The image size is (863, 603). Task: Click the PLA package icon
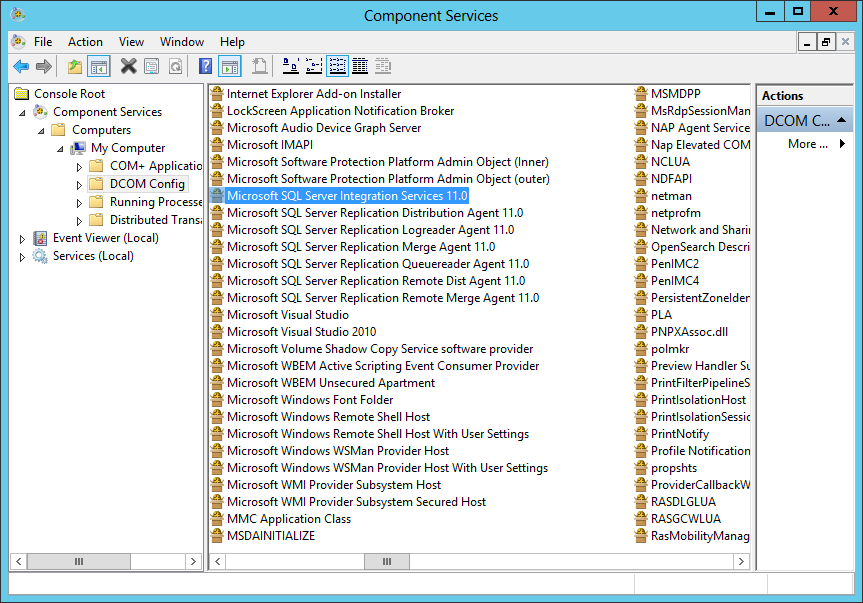tap(641, 315)
